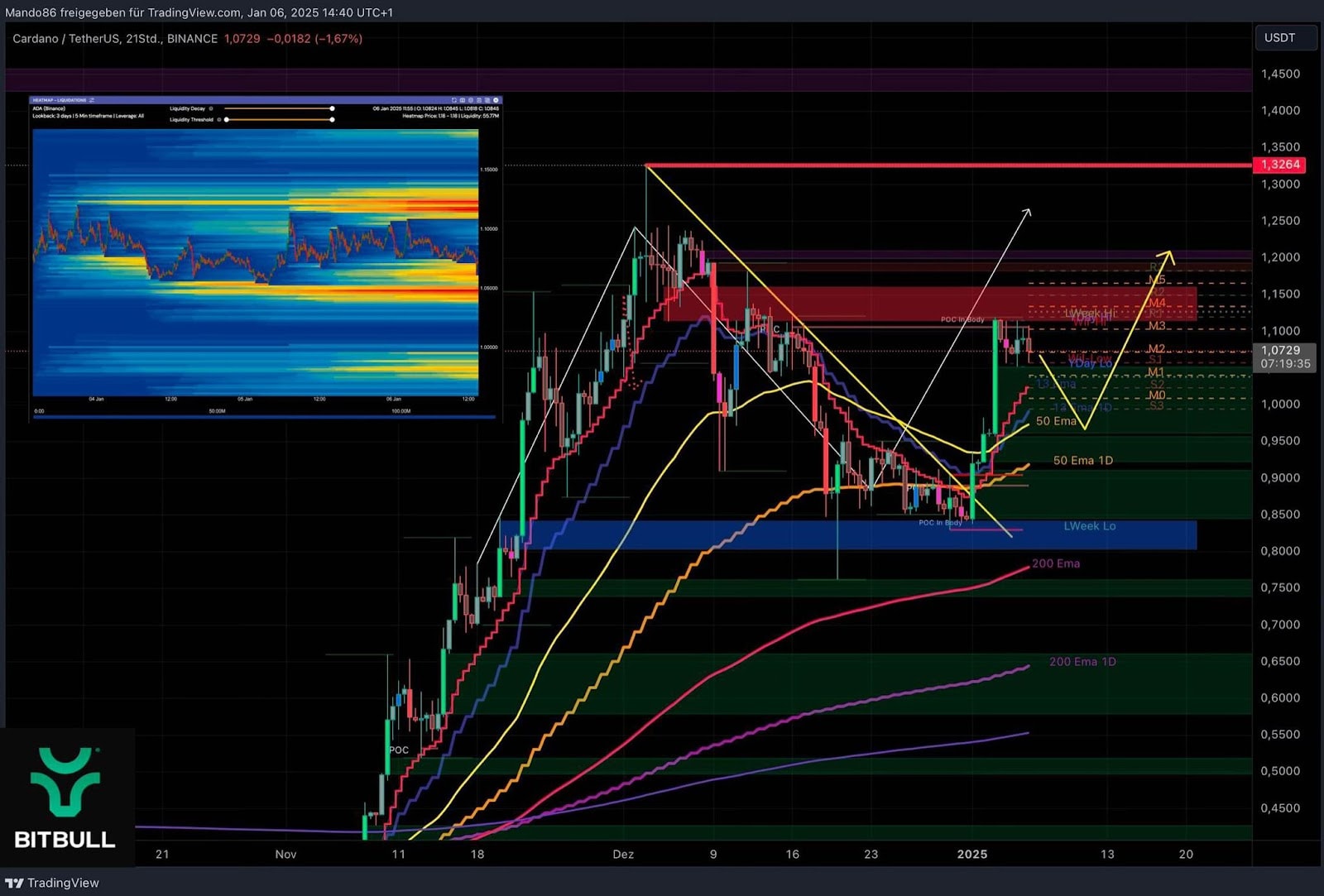Image resolution: width=1324 pixels, height=896 pixels.
Task: Open the USDT currency selector
Action: click(x=1286, y=38)
